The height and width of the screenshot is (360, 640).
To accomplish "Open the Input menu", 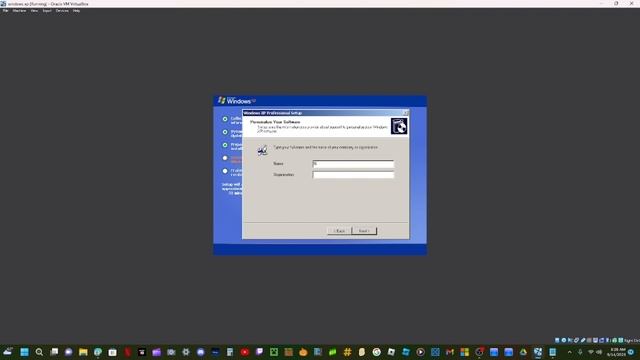I will coord(47,11).
